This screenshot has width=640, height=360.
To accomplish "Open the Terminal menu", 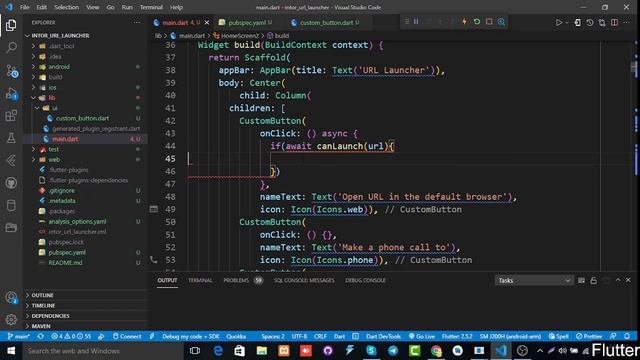I will (151, 7).
